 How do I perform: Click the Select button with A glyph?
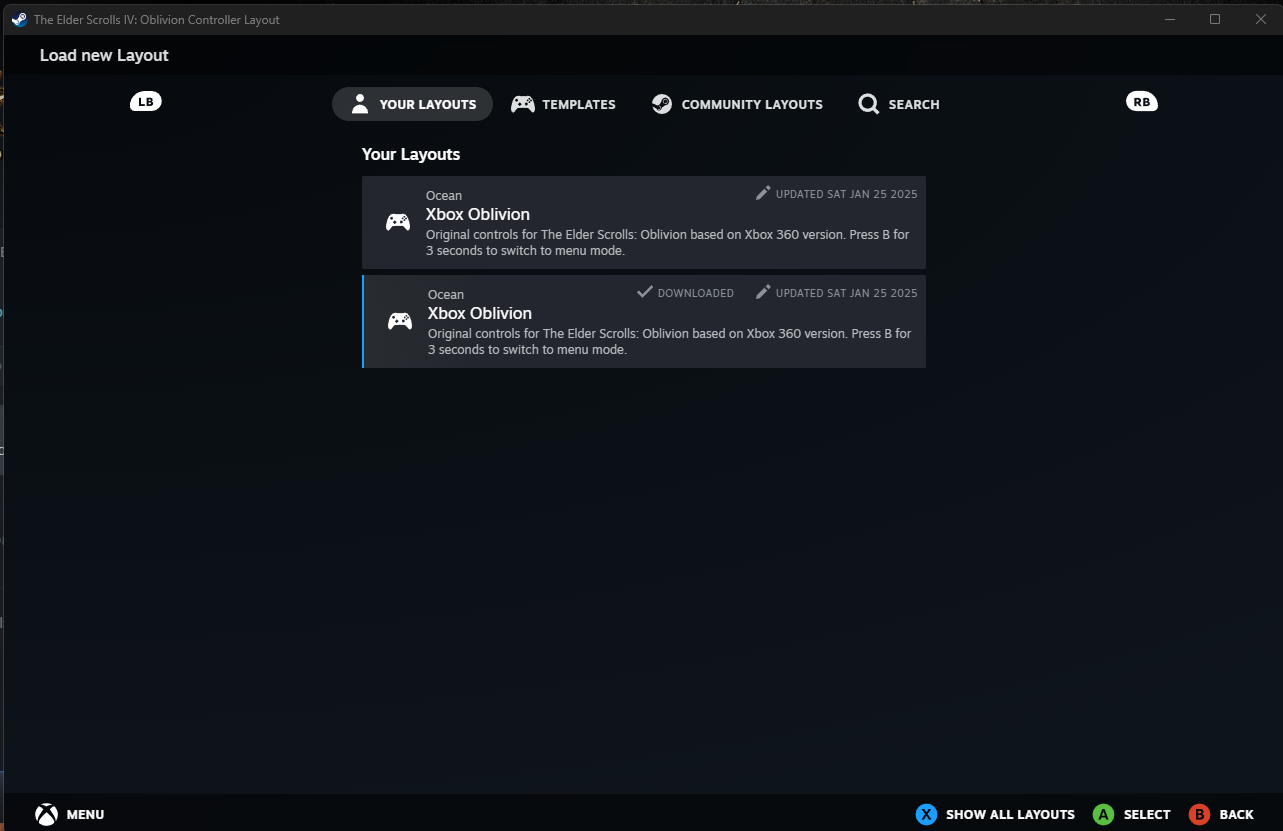1131,814
